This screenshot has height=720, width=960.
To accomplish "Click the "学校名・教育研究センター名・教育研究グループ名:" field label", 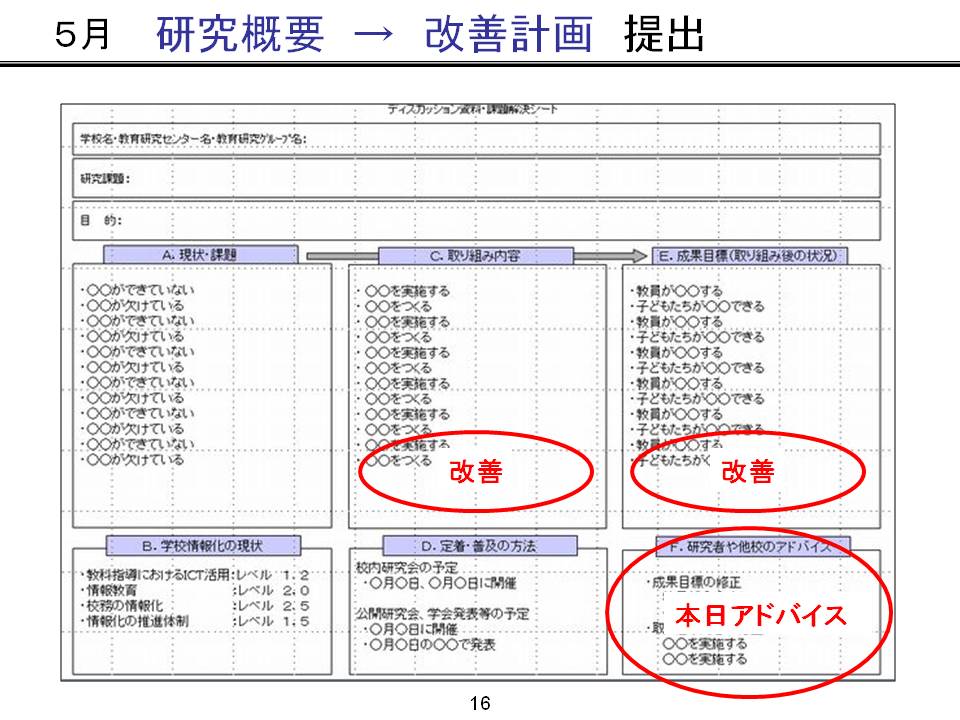I will point(193,138).
